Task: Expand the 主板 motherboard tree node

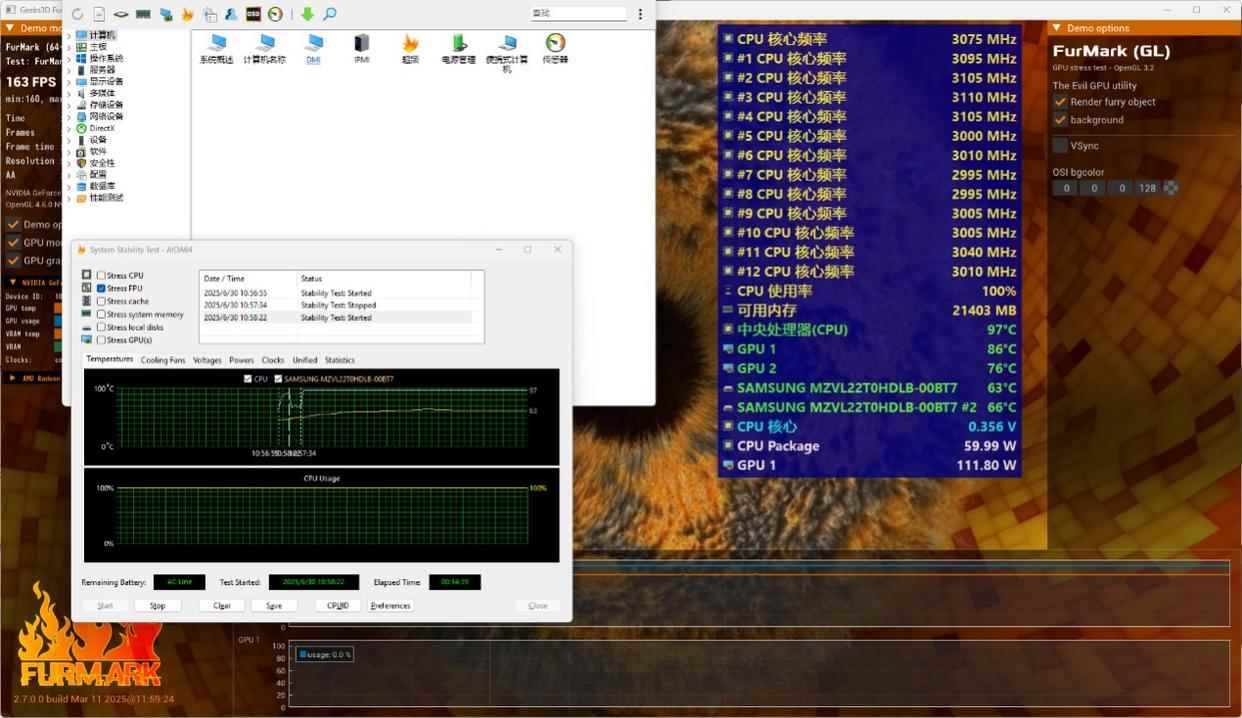Action: [x=69, y=46]
